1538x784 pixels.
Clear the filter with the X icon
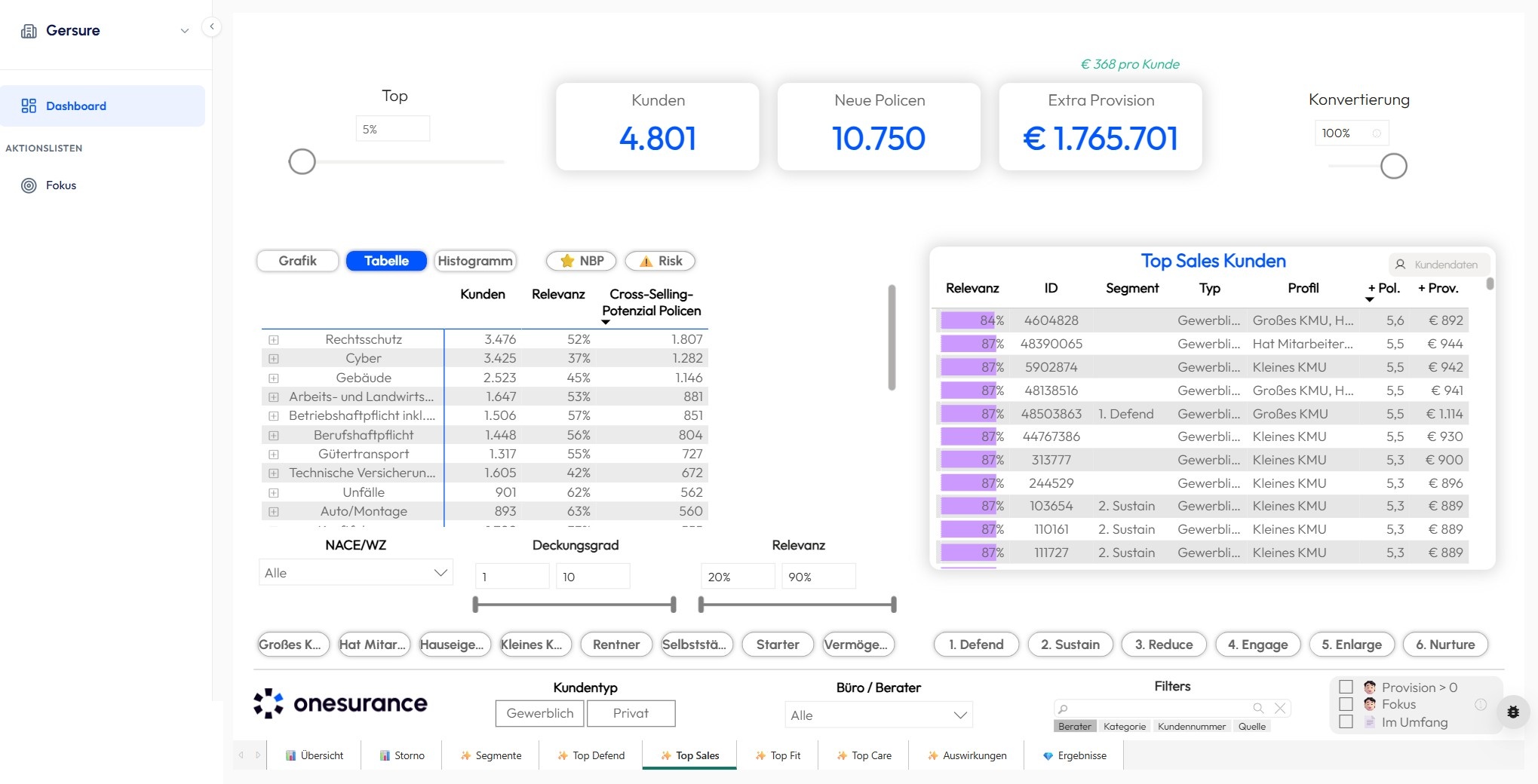click(x=1279, y=708)
